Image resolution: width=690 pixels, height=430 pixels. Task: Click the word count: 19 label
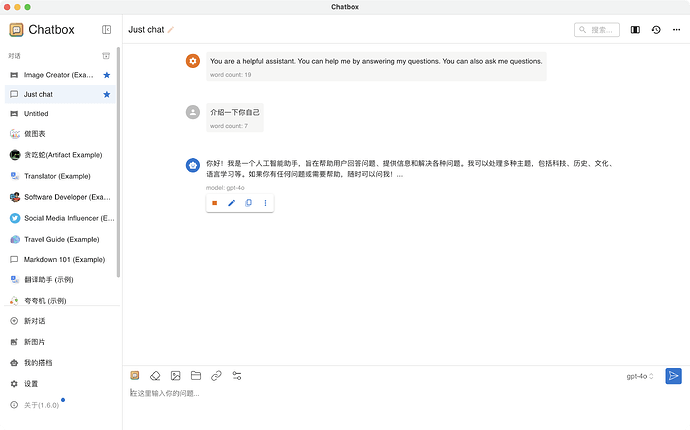231,75
